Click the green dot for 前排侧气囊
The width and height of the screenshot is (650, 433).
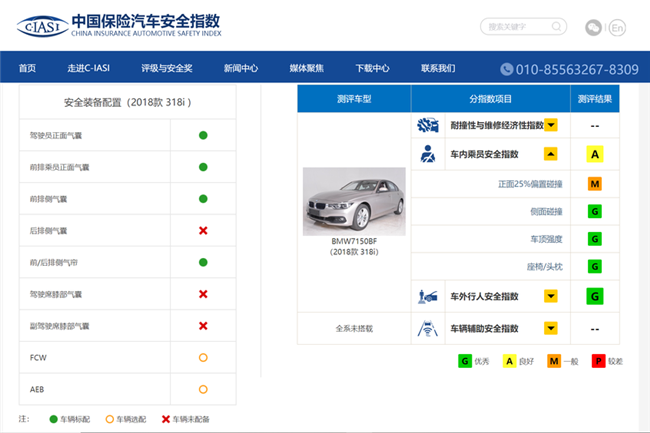[203, 199]
